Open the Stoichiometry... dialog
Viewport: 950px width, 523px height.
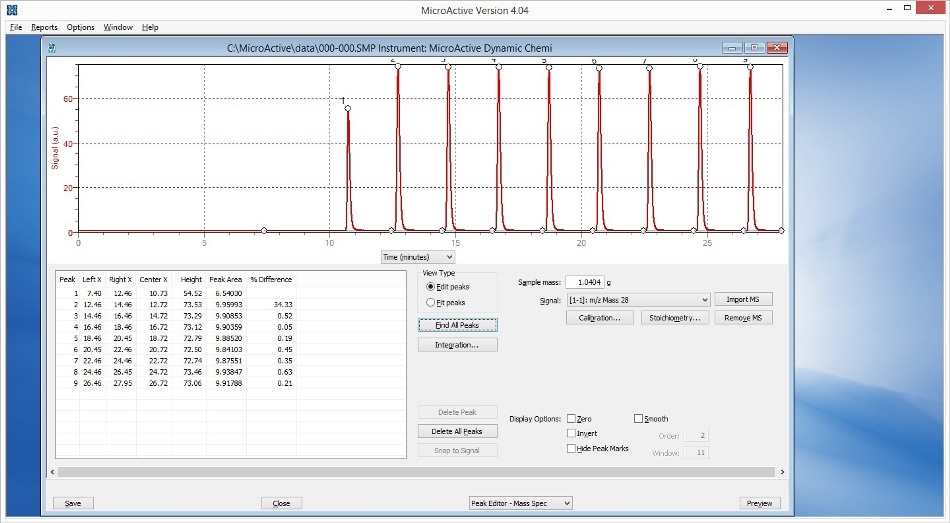tap(675, 318)
